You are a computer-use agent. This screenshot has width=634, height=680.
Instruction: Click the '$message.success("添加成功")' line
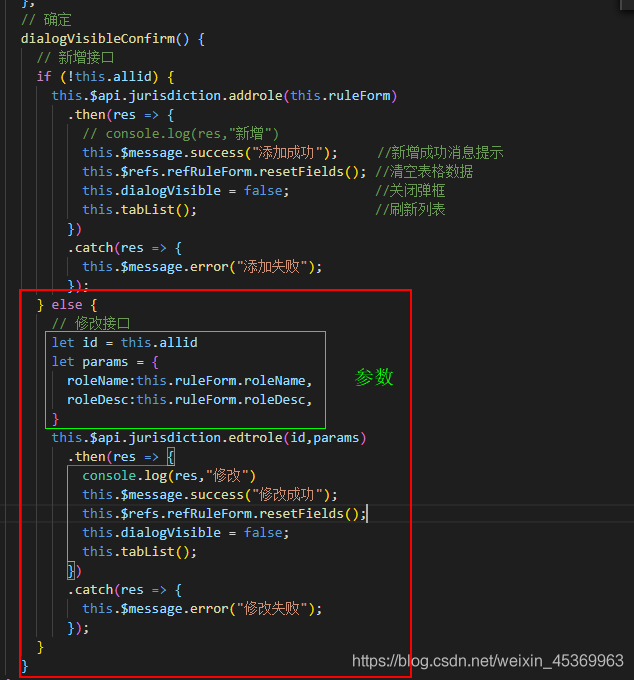tap(210, 153)
